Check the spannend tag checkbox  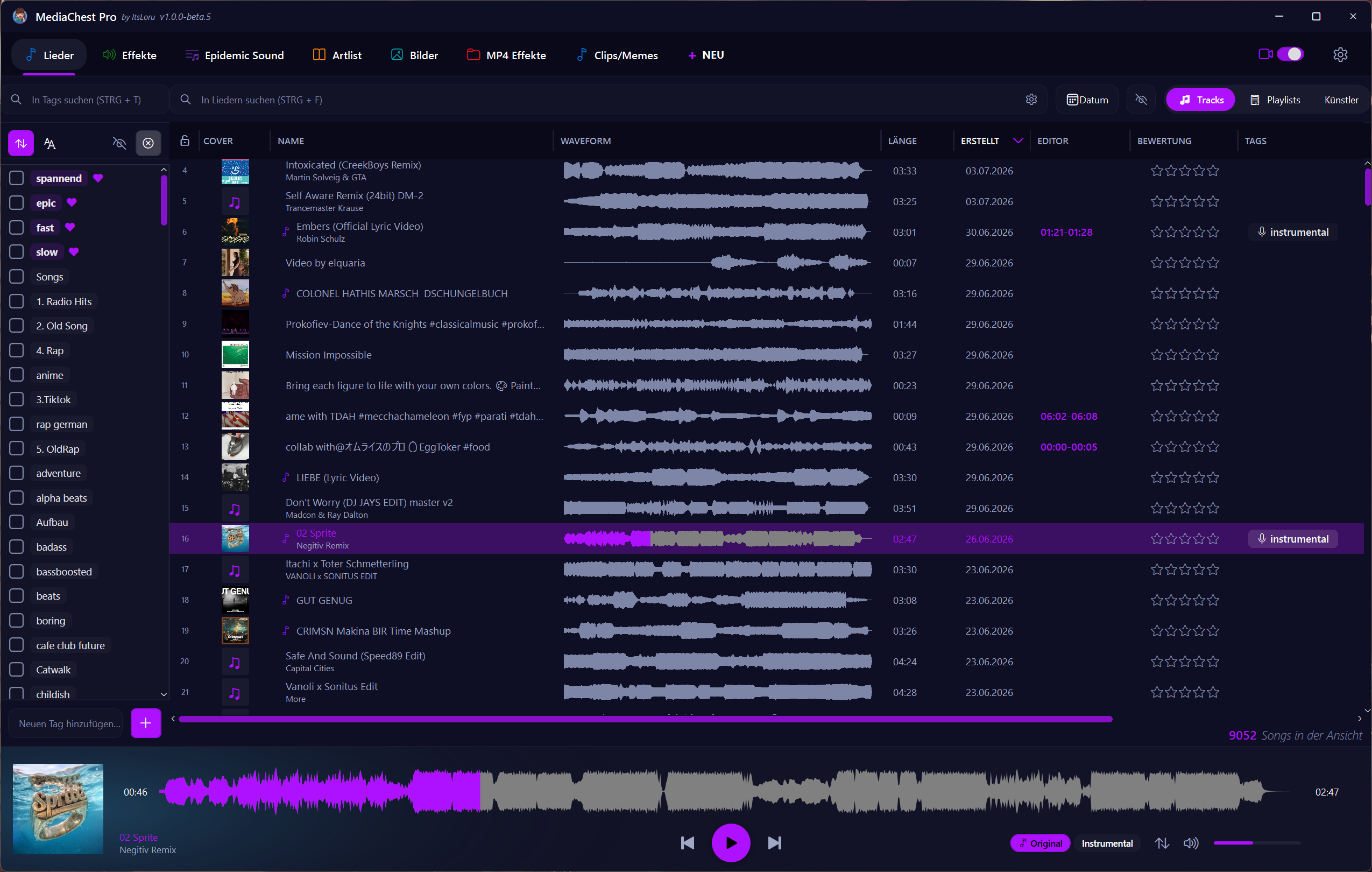click(x=17, y=178)
